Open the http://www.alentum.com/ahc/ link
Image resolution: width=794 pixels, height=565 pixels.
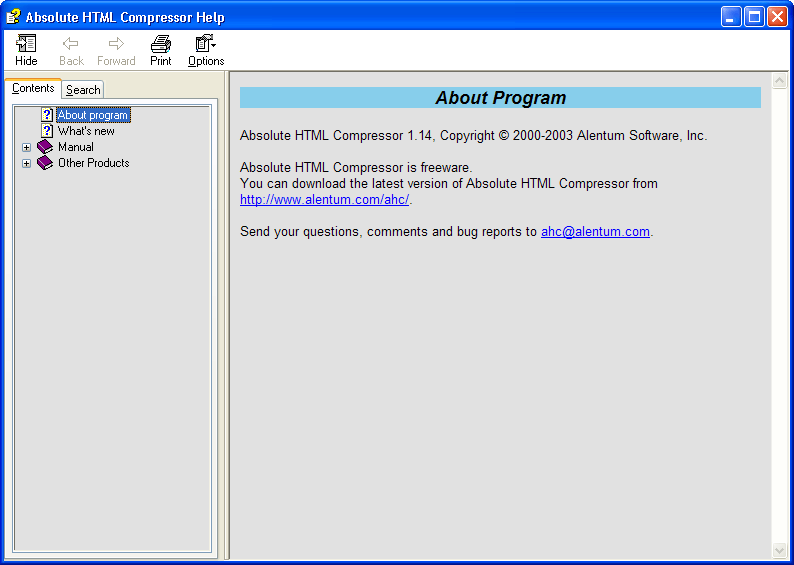click(x=325, y=199)
